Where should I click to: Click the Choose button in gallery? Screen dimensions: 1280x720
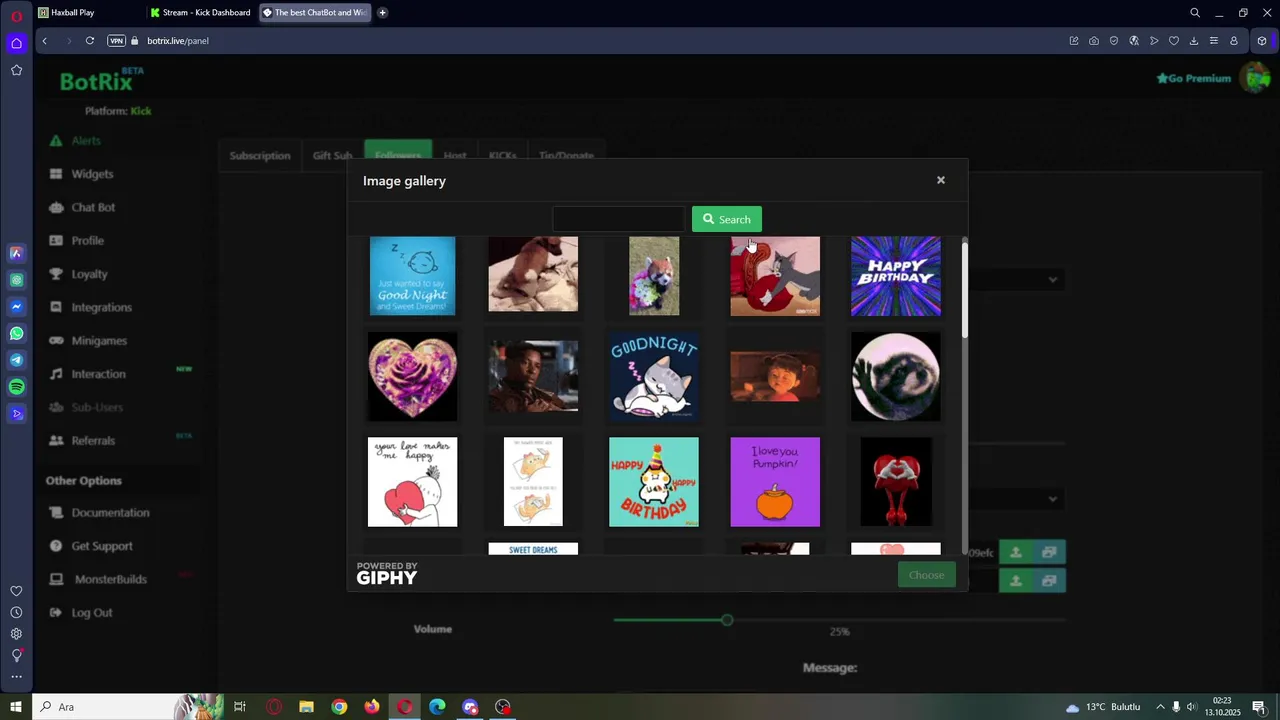coord(927,575)
